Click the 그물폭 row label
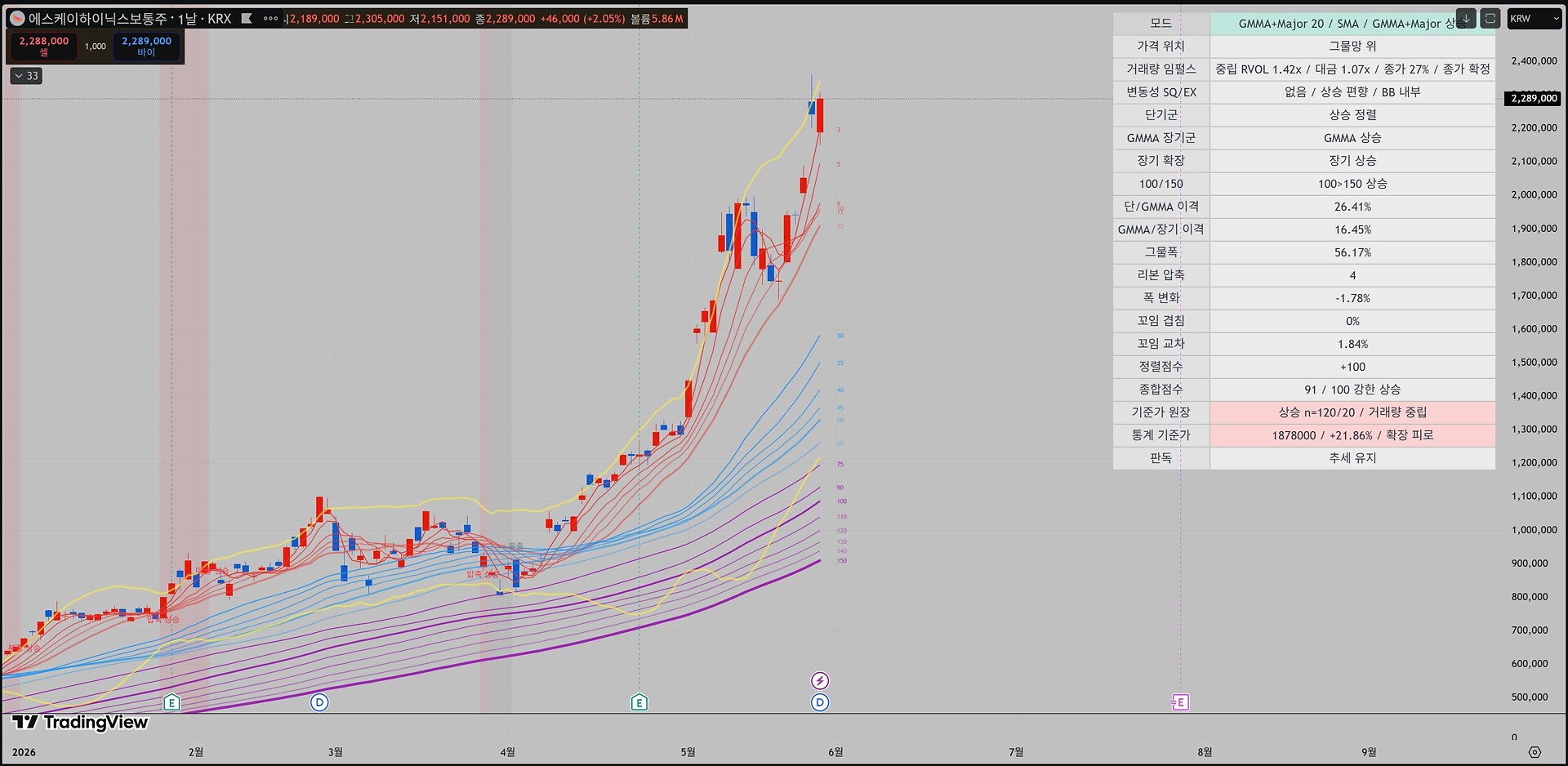Viewport: 1568px width, 766px height. point(1160,252)
